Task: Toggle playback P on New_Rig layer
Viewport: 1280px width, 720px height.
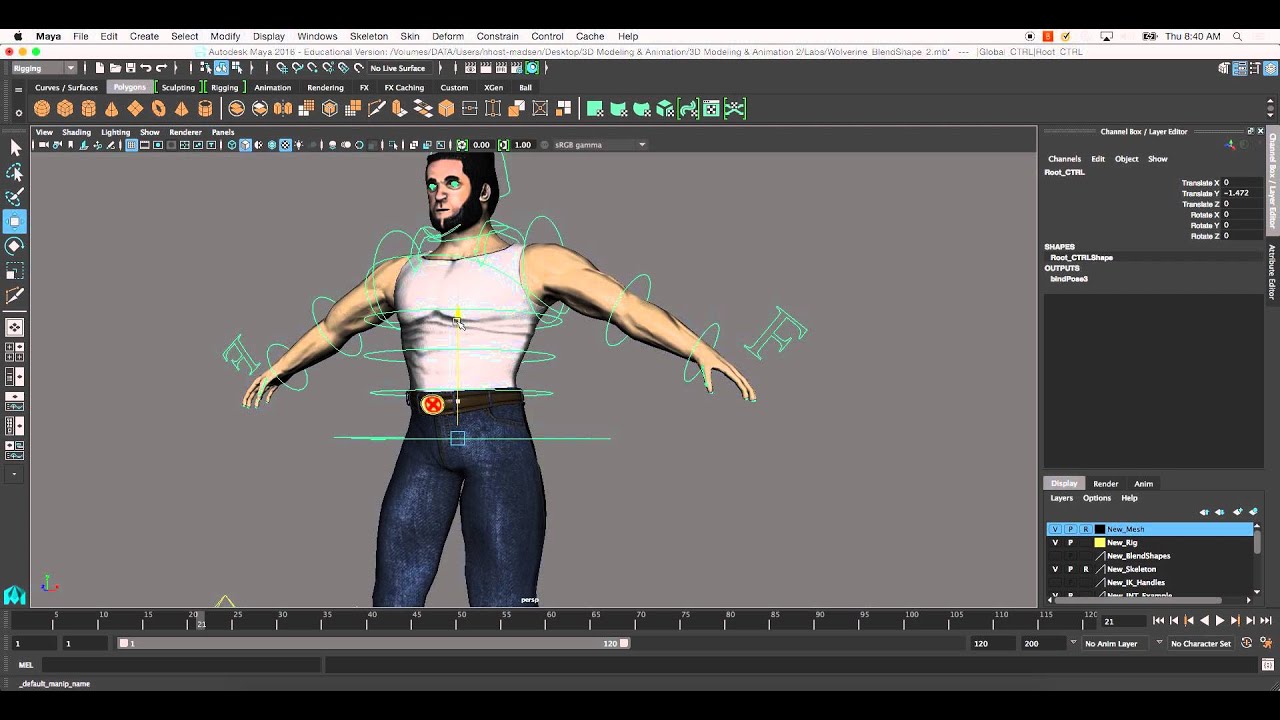Action: click(x=1070, y=543)
